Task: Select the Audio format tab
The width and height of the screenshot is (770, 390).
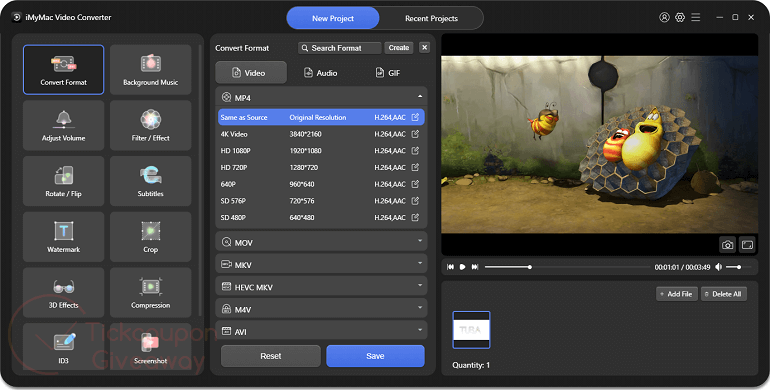Action: coord(321,73)
